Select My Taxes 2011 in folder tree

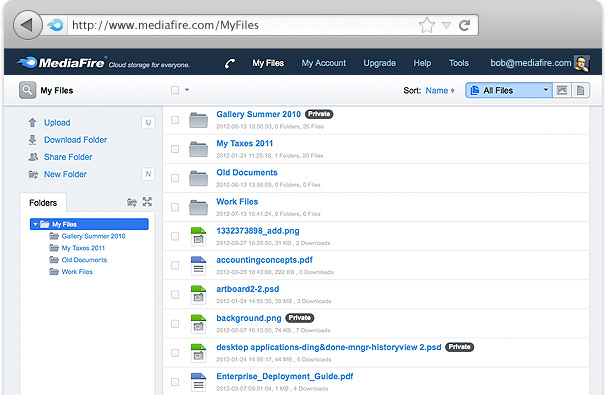tap(83, 248)
